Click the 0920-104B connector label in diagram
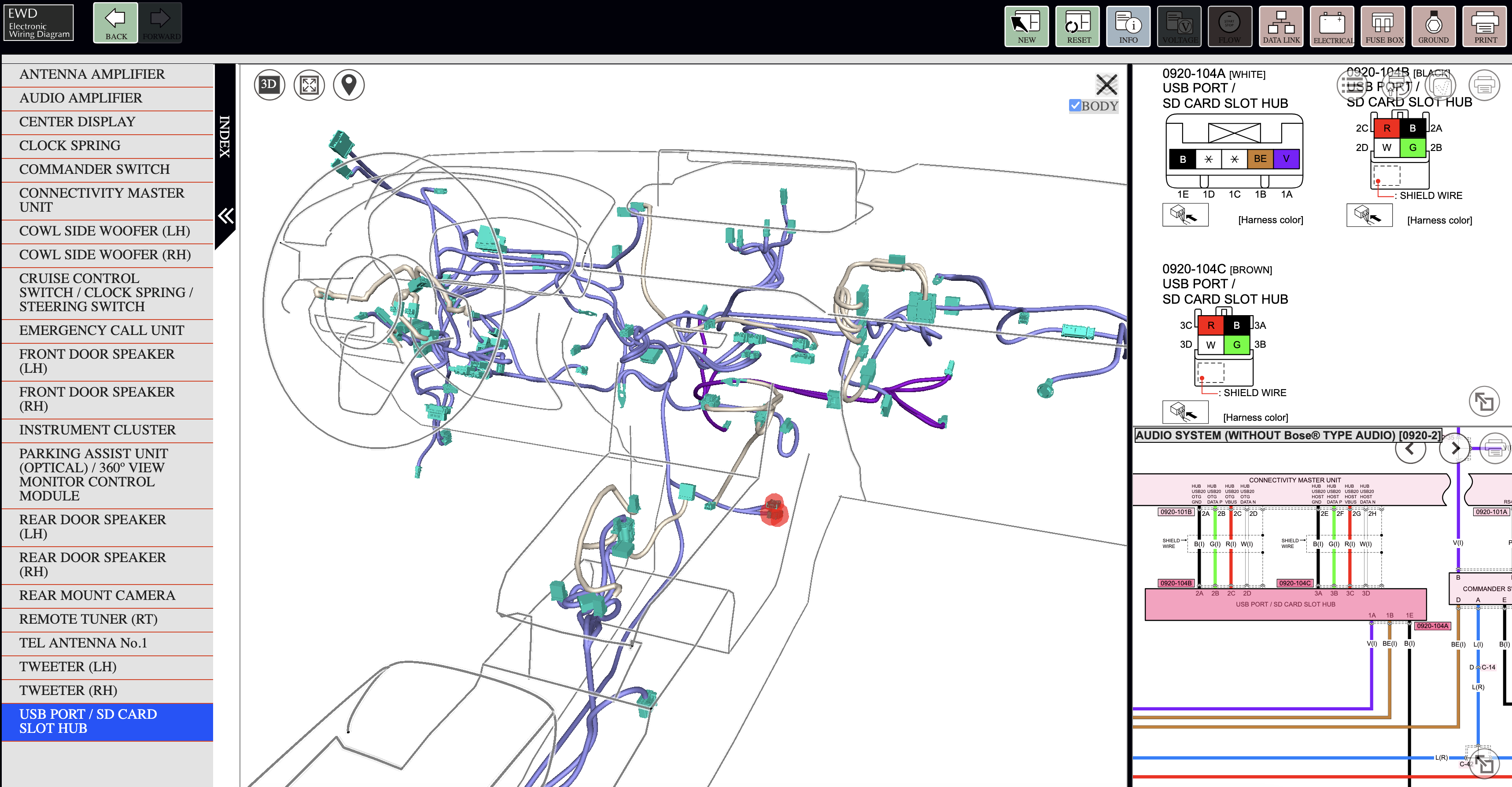The width and height of the screenshot is (1512, 787). 1176,583
